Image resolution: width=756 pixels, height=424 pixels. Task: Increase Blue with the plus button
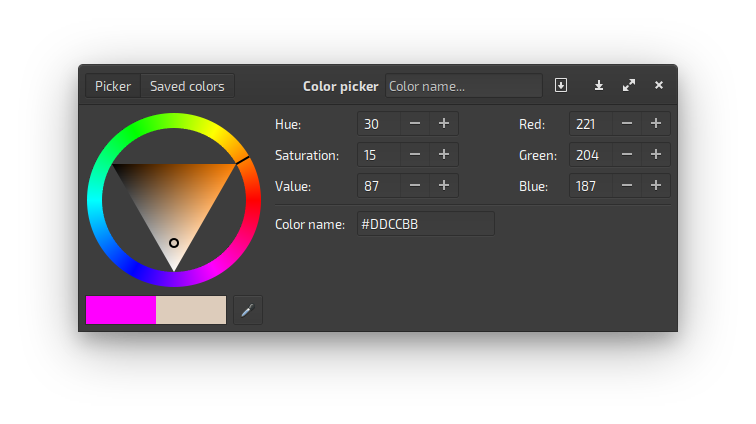656,186
